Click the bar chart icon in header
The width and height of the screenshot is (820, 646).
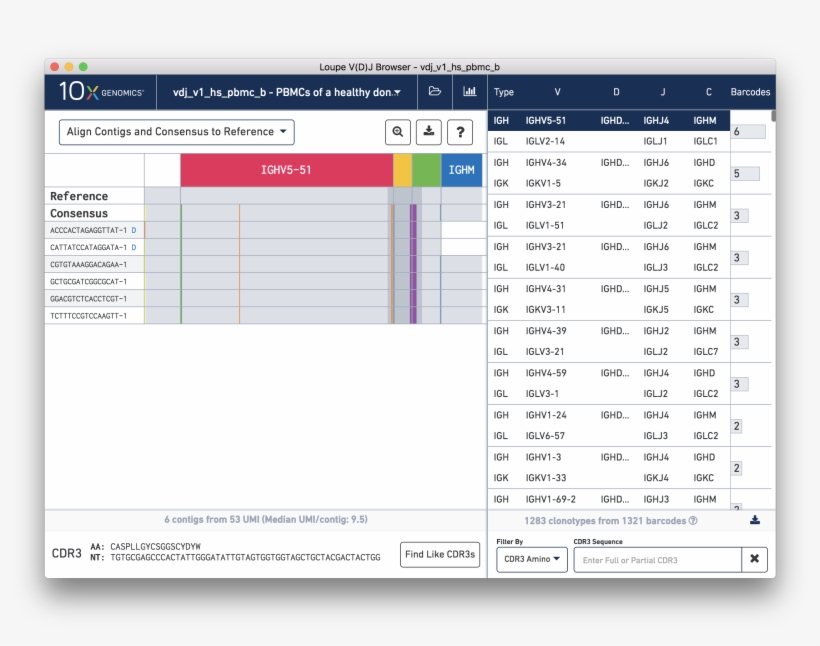(x=469, y=92)
